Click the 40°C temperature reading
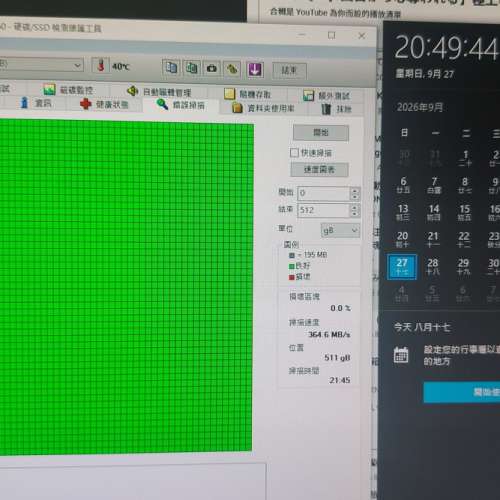 [120, 67]
